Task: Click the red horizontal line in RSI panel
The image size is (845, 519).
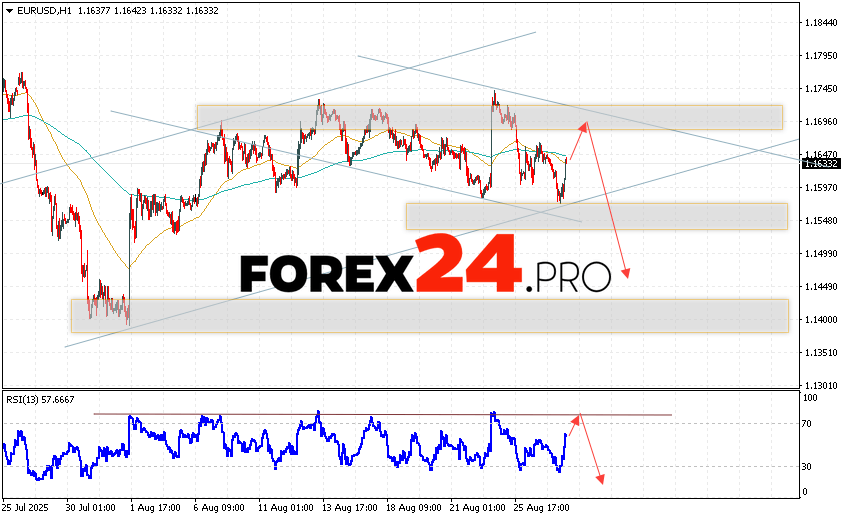Action: 380,414
